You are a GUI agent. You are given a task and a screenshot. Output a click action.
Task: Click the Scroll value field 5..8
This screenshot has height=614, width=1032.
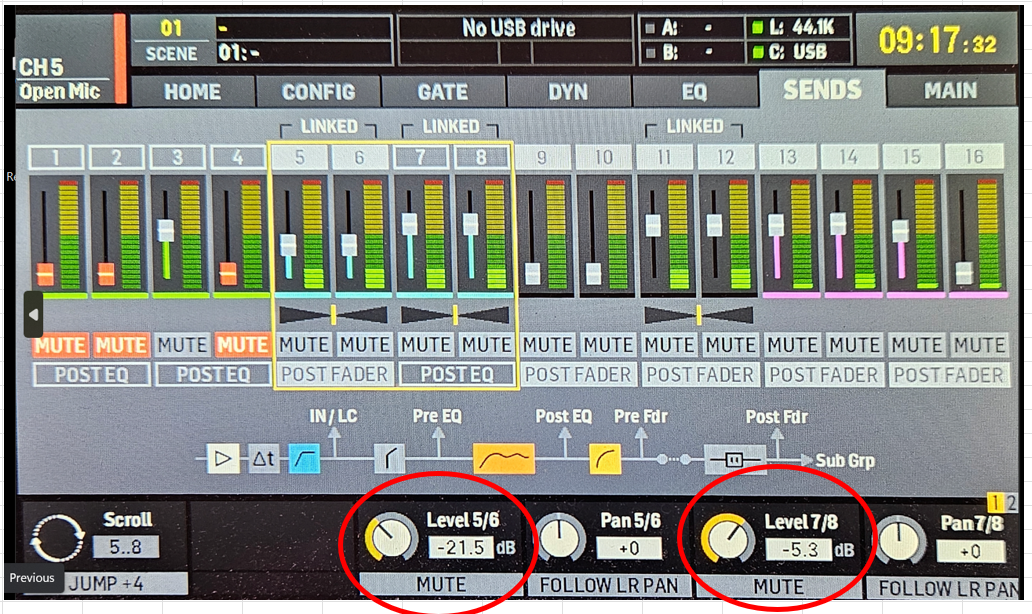click(x=125, y=547)
